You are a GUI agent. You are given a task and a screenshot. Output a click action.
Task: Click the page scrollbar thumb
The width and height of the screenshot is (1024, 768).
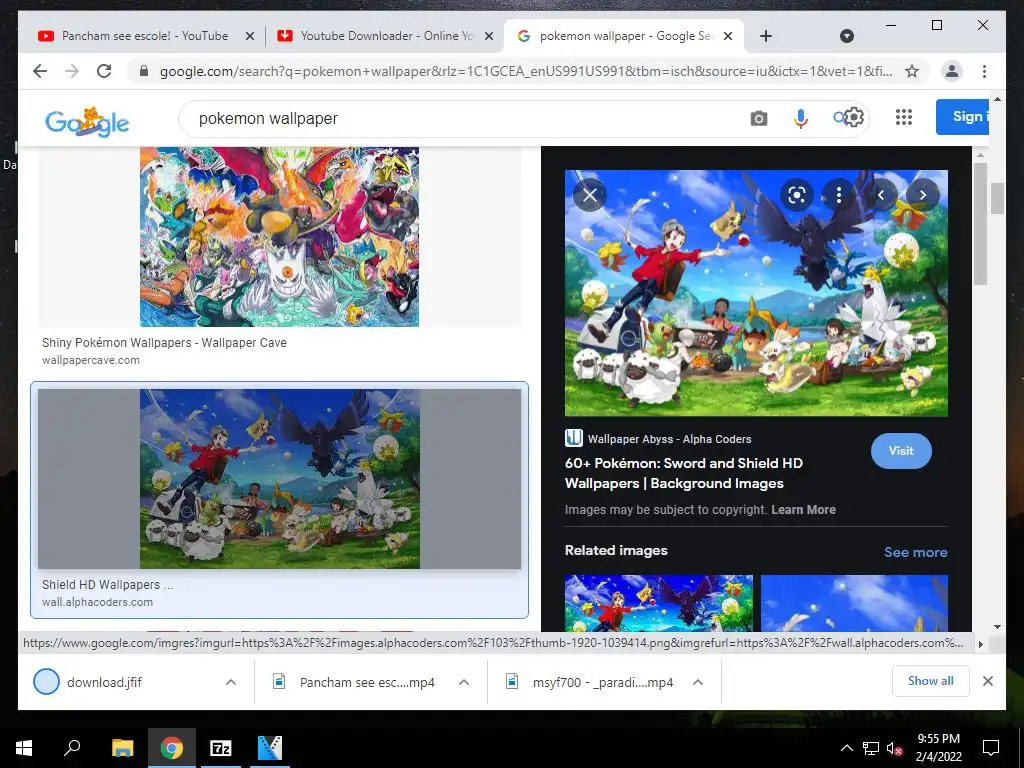[x=997, y=199]
